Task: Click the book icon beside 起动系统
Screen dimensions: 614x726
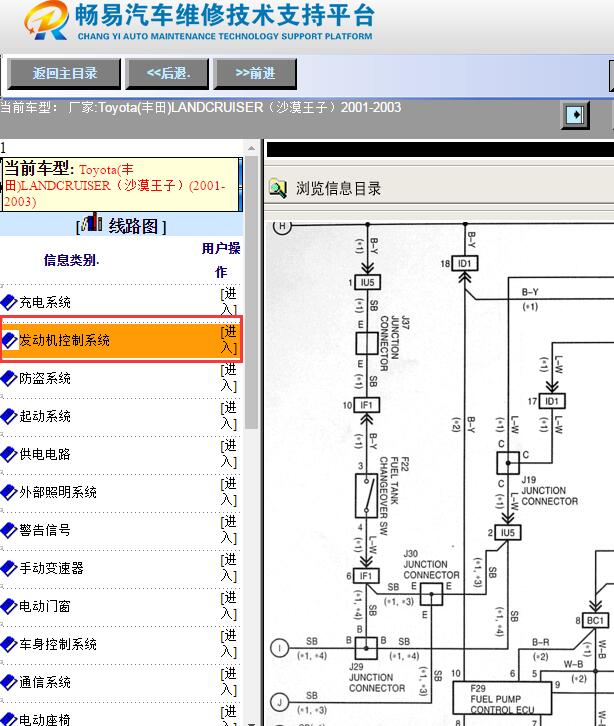Action: [9, 416]
